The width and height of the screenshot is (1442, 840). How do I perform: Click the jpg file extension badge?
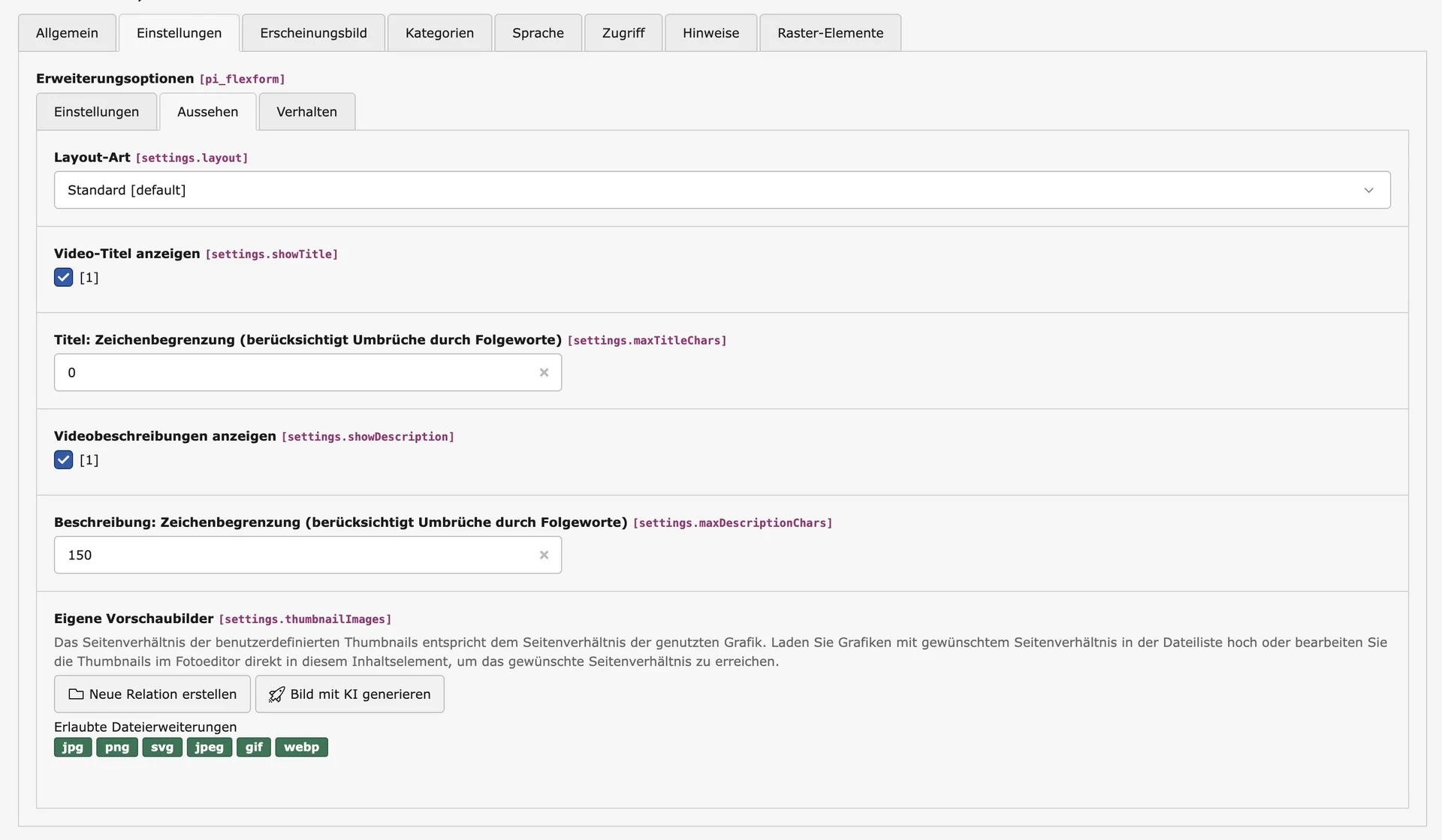pyautogui.click(x=72, y=747)
